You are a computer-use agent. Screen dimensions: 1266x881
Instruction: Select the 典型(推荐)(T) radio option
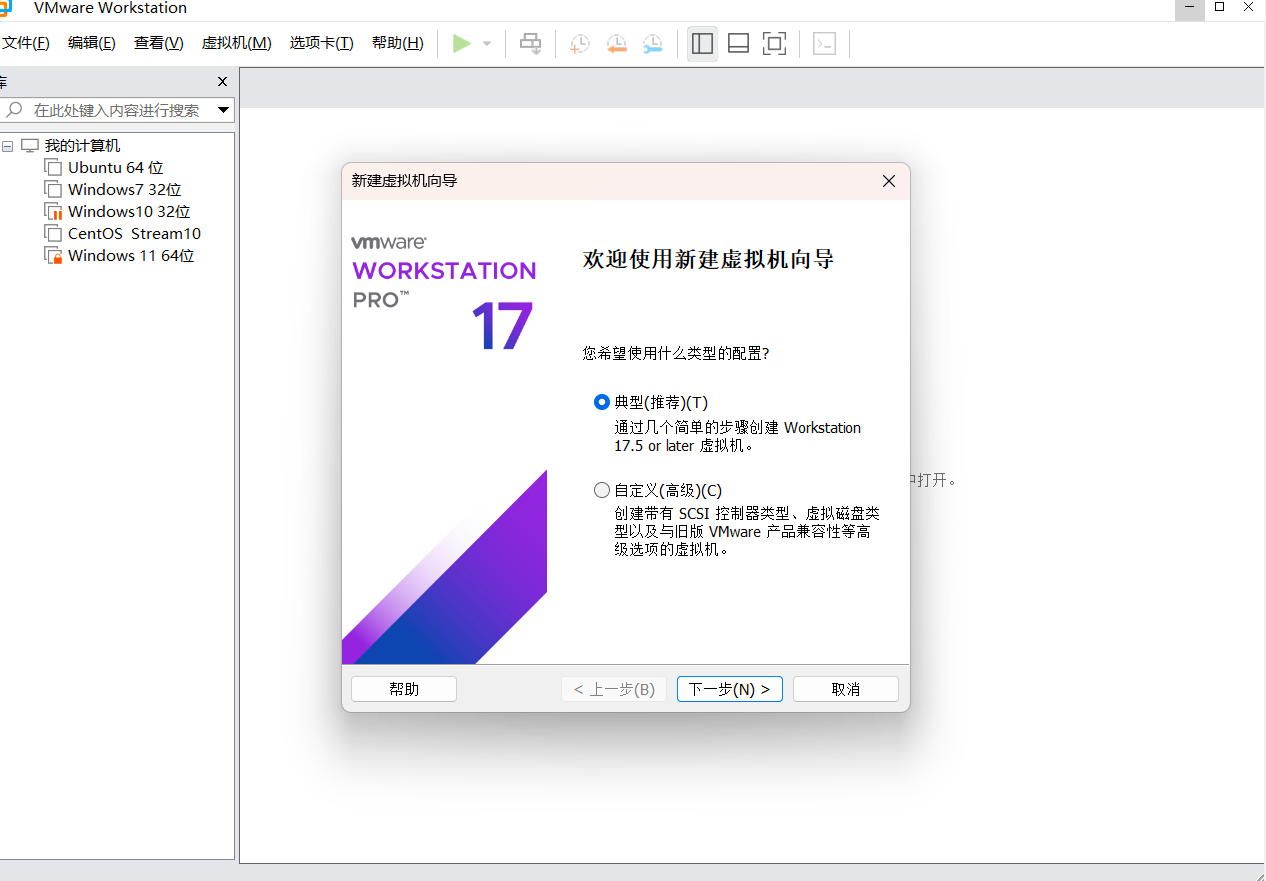[x=601, y=402]
